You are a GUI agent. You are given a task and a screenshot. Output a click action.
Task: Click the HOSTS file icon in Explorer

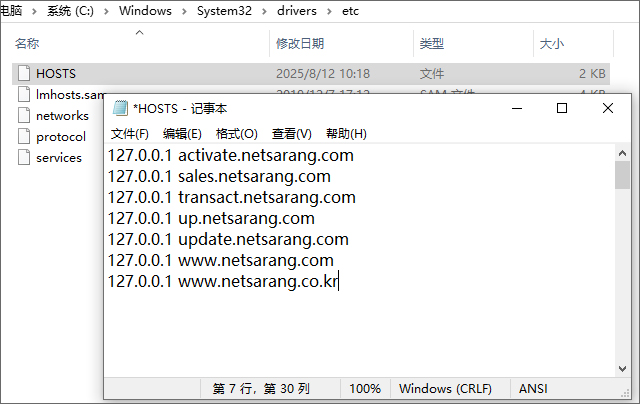coord(24,73)
